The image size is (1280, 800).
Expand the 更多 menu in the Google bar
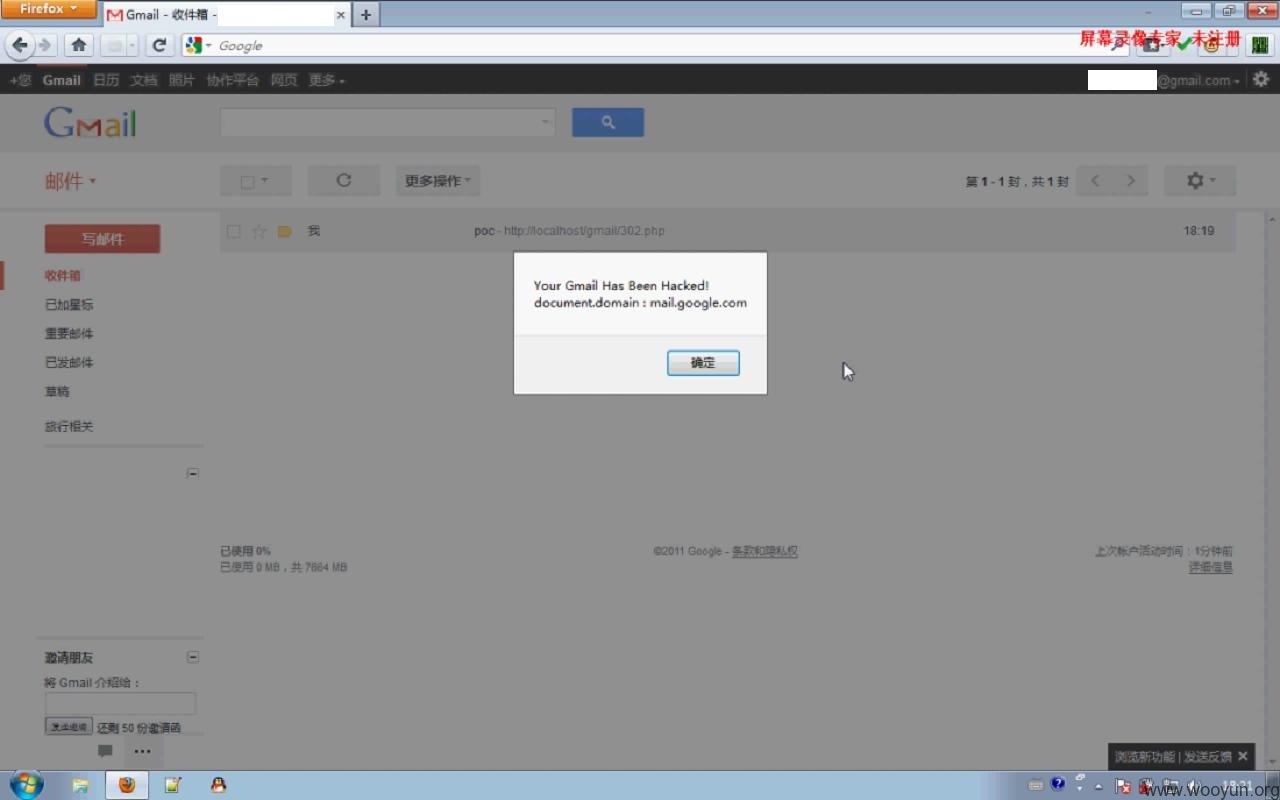click(x=327, y=80)
